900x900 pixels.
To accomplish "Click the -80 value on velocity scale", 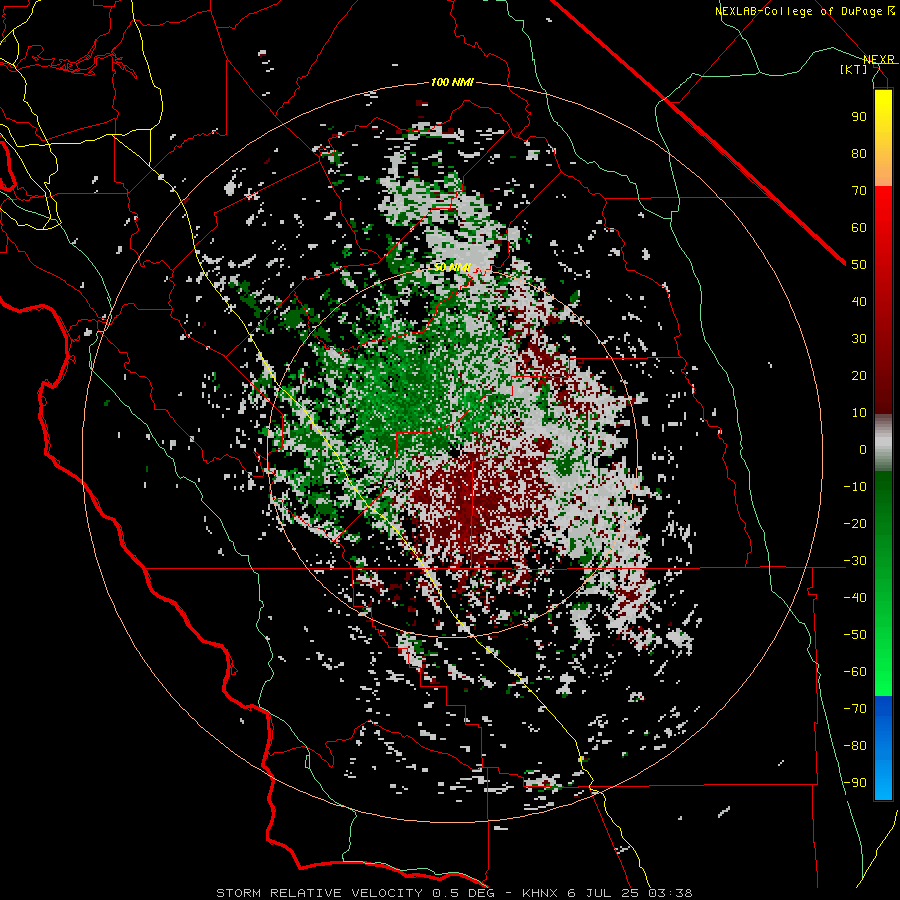I will 855,746.
